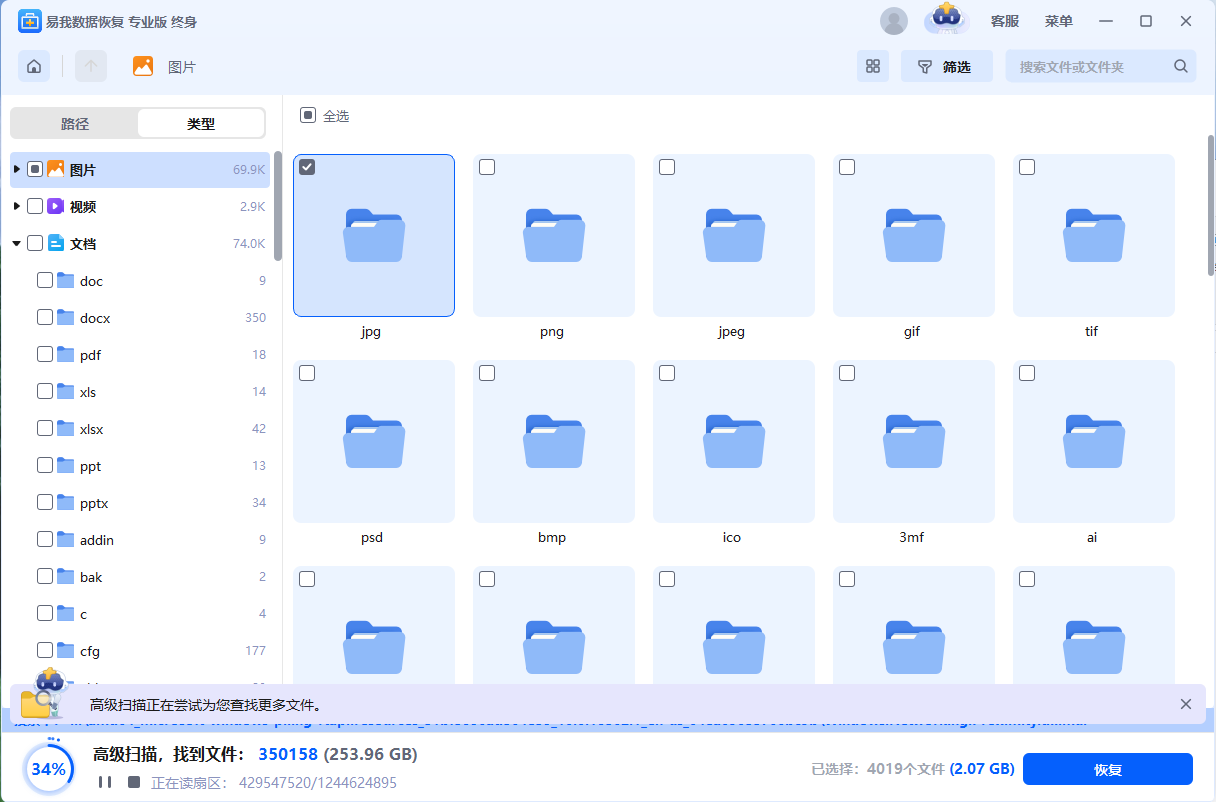Open the png folder thumbnail
The width and height of the screenshot is (1216, 802).
(x=553, y=236)
